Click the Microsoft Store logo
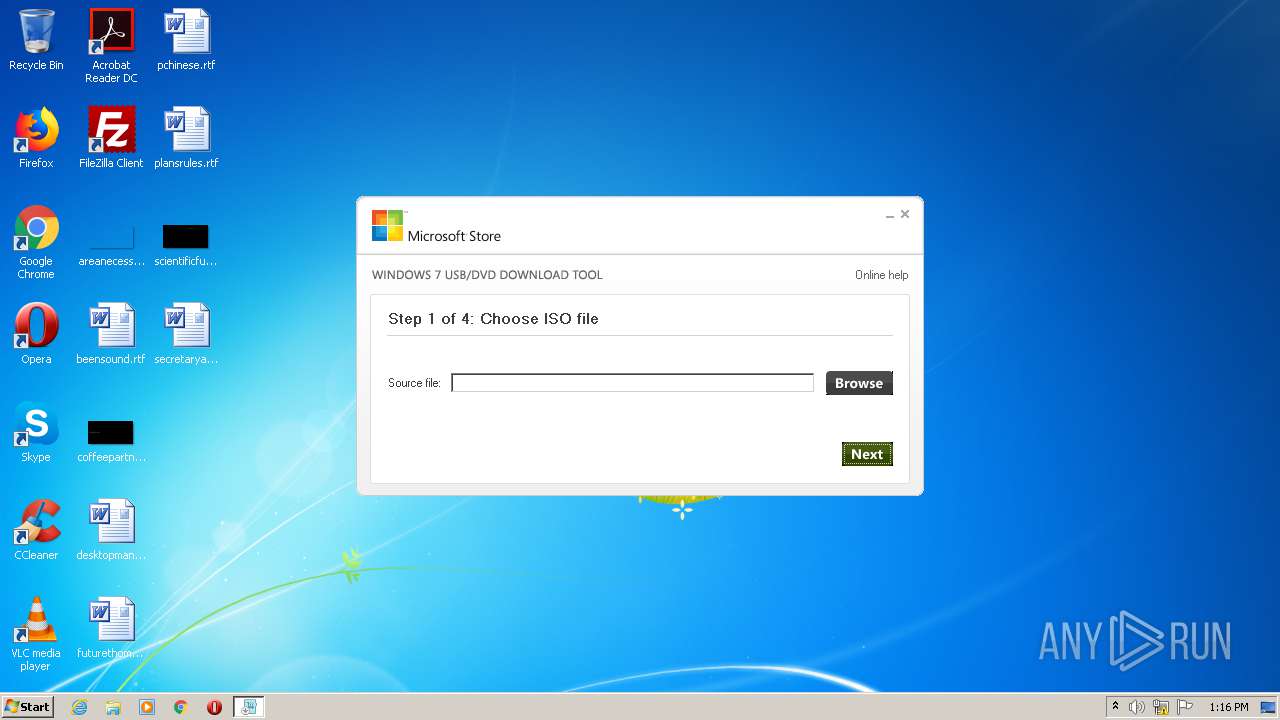The width and height of the screenshot is (1280, 720). click(436, 227)
